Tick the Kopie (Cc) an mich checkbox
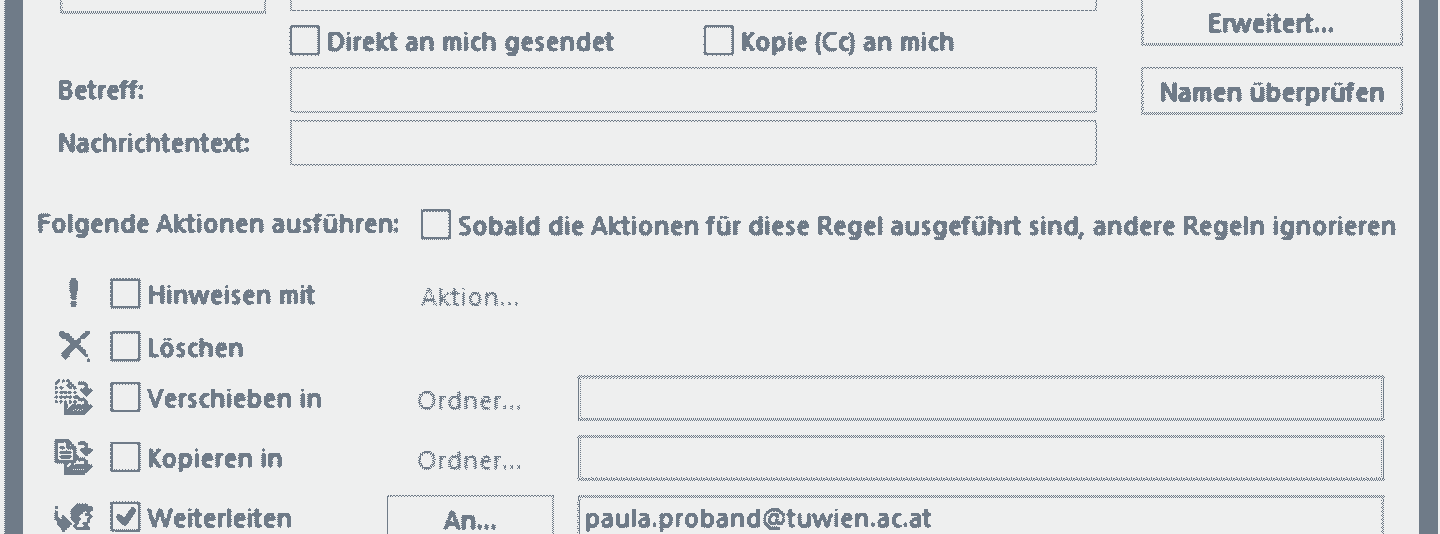This screenshot has height=534, width=1440. (x=718, y=41)
